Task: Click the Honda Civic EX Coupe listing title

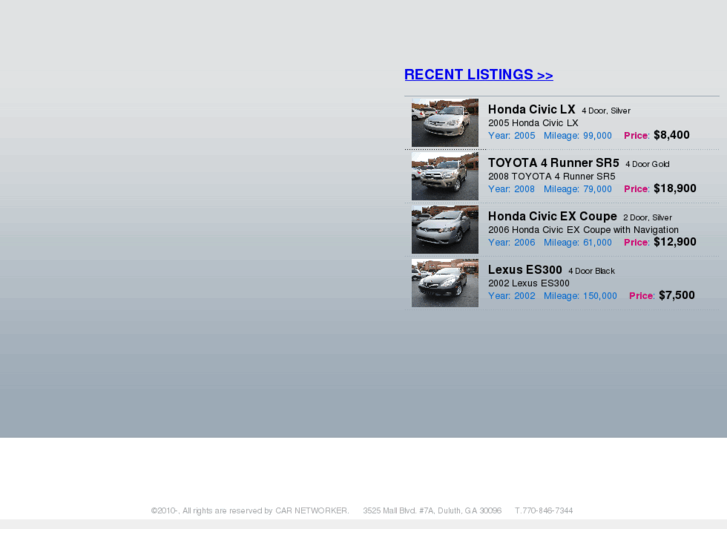Action: 552,216
